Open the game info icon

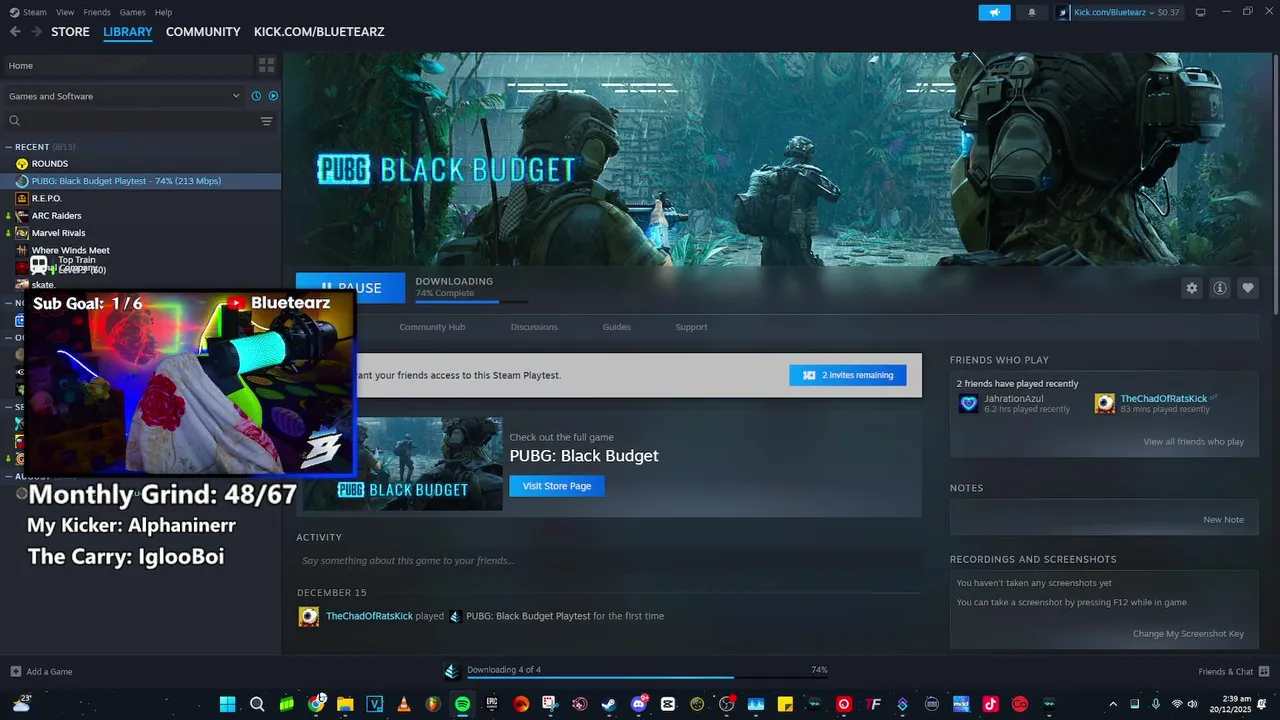(1220, 288)
